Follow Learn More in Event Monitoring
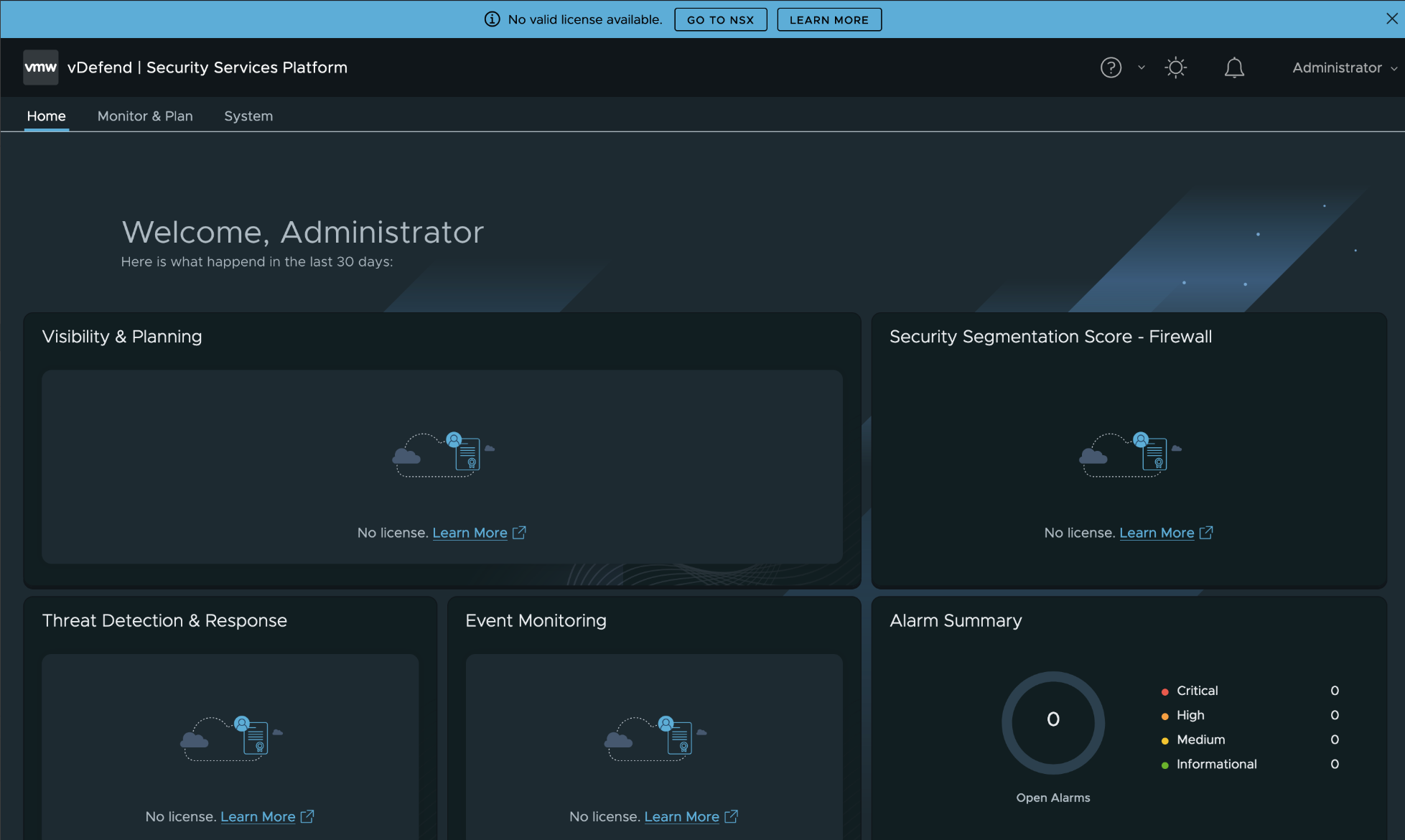The width and height of the screenshot is (1405, 840). [x=681, y=816]
